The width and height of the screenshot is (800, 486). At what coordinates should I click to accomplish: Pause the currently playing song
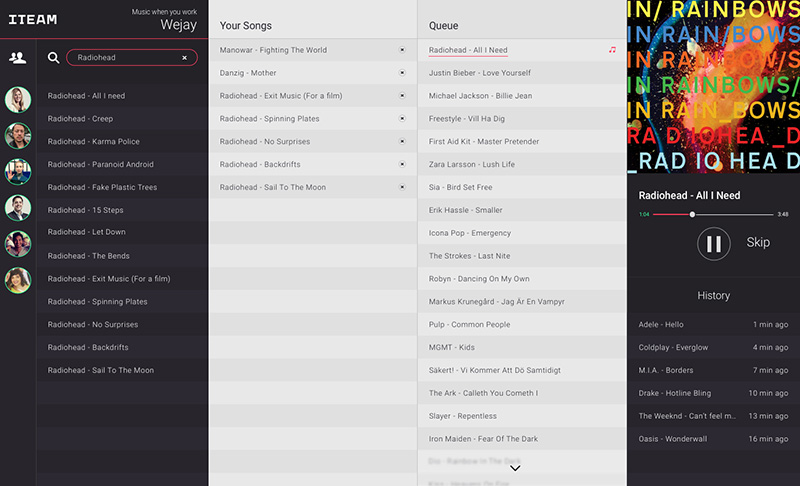click(713, 244)
